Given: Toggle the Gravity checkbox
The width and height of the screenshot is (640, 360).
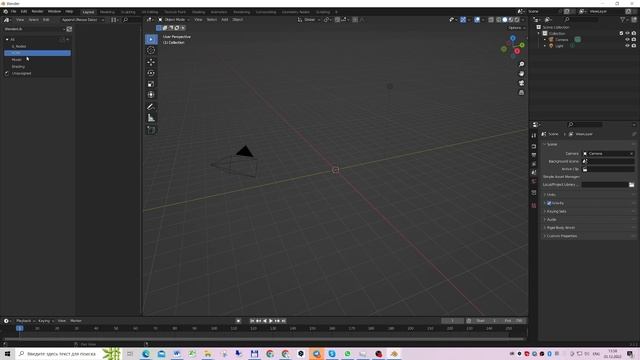Looking at the screenshot, I should tap(549, 203).
